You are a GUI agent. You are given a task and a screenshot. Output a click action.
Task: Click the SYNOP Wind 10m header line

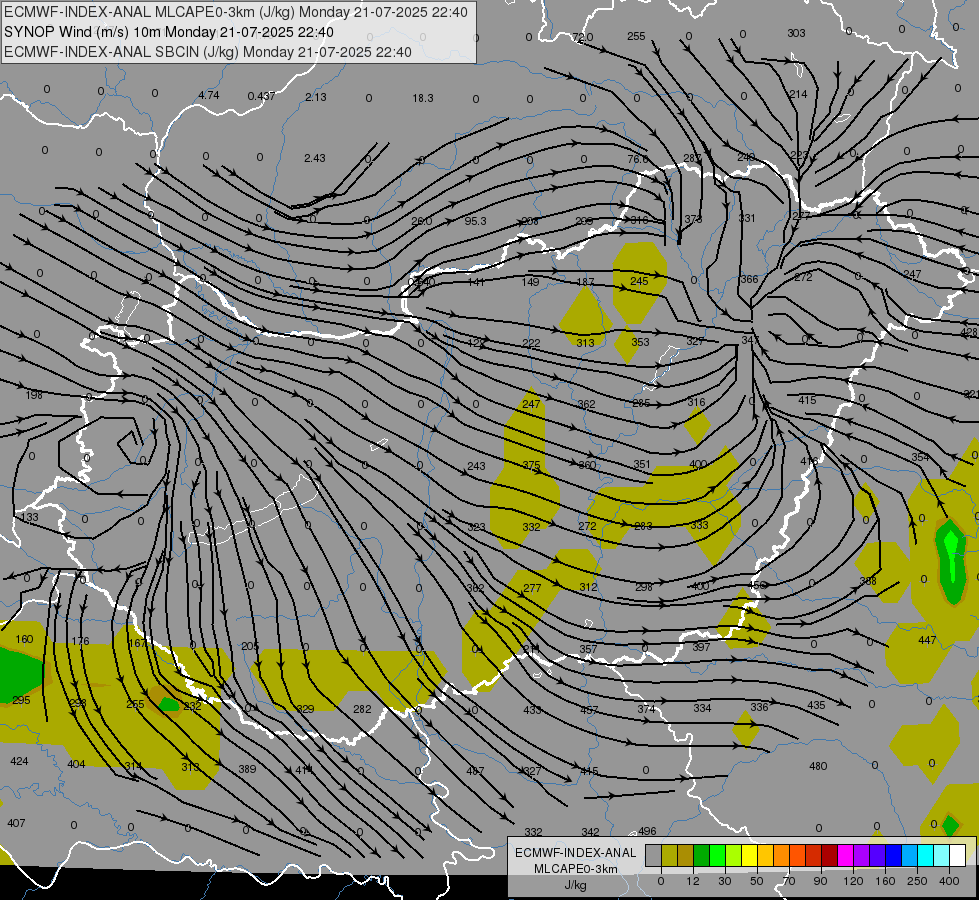pyautogui.click(x=169, y=32)
